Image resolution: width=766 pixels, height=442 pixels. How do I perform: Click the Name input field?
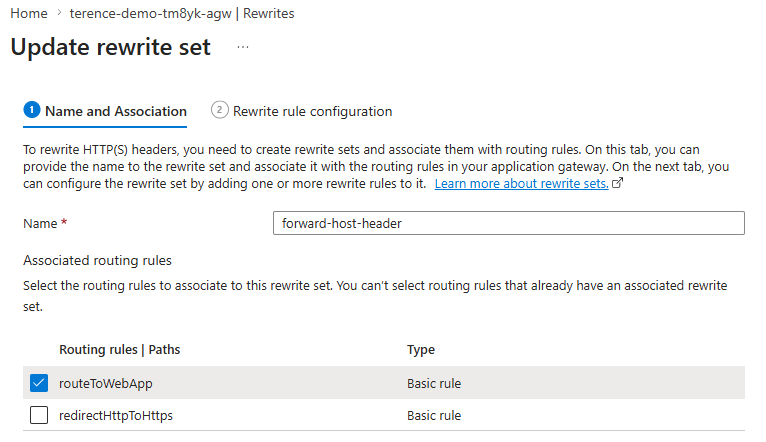tap(509, 223)
